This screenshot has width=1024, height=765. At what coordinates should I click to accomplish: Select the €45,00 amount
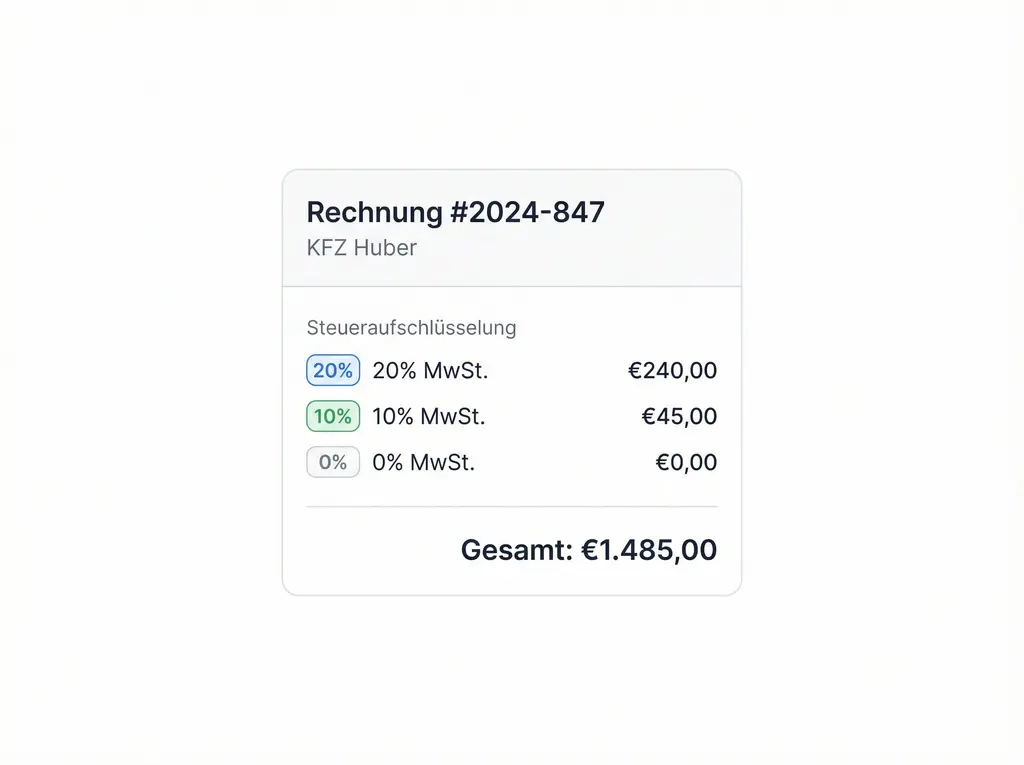tap(679, 416)
